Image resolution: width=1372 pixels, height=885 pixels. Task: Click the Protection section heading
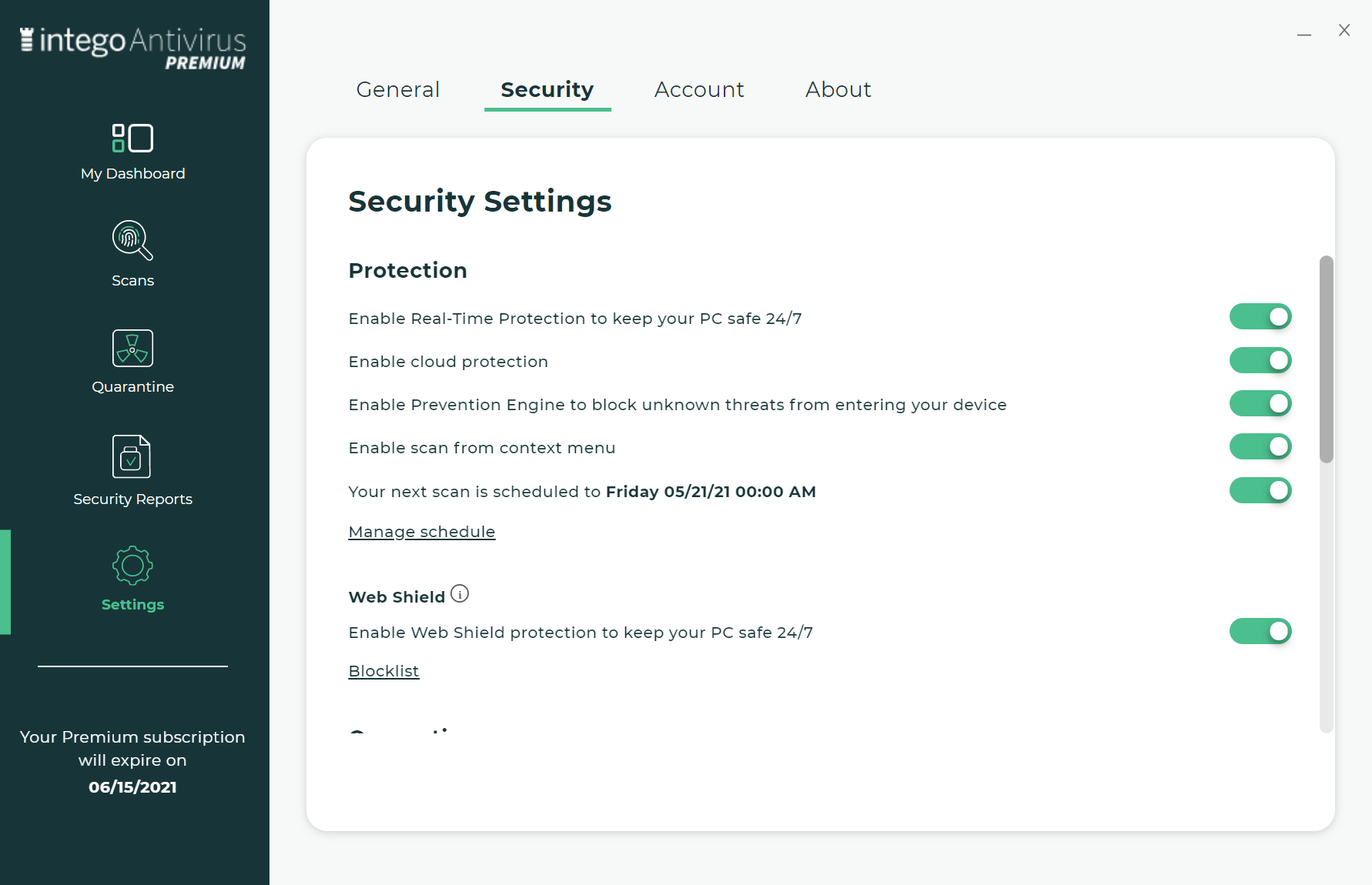pyautogui.click(x=408, y=270)
